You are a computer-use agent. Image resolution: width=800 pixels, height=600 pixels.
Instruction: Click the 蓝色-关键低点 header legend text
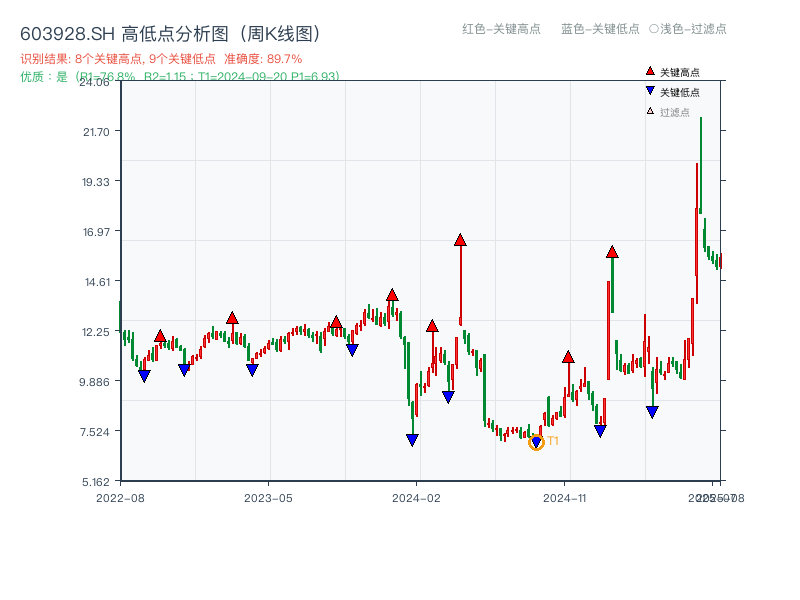600,29
